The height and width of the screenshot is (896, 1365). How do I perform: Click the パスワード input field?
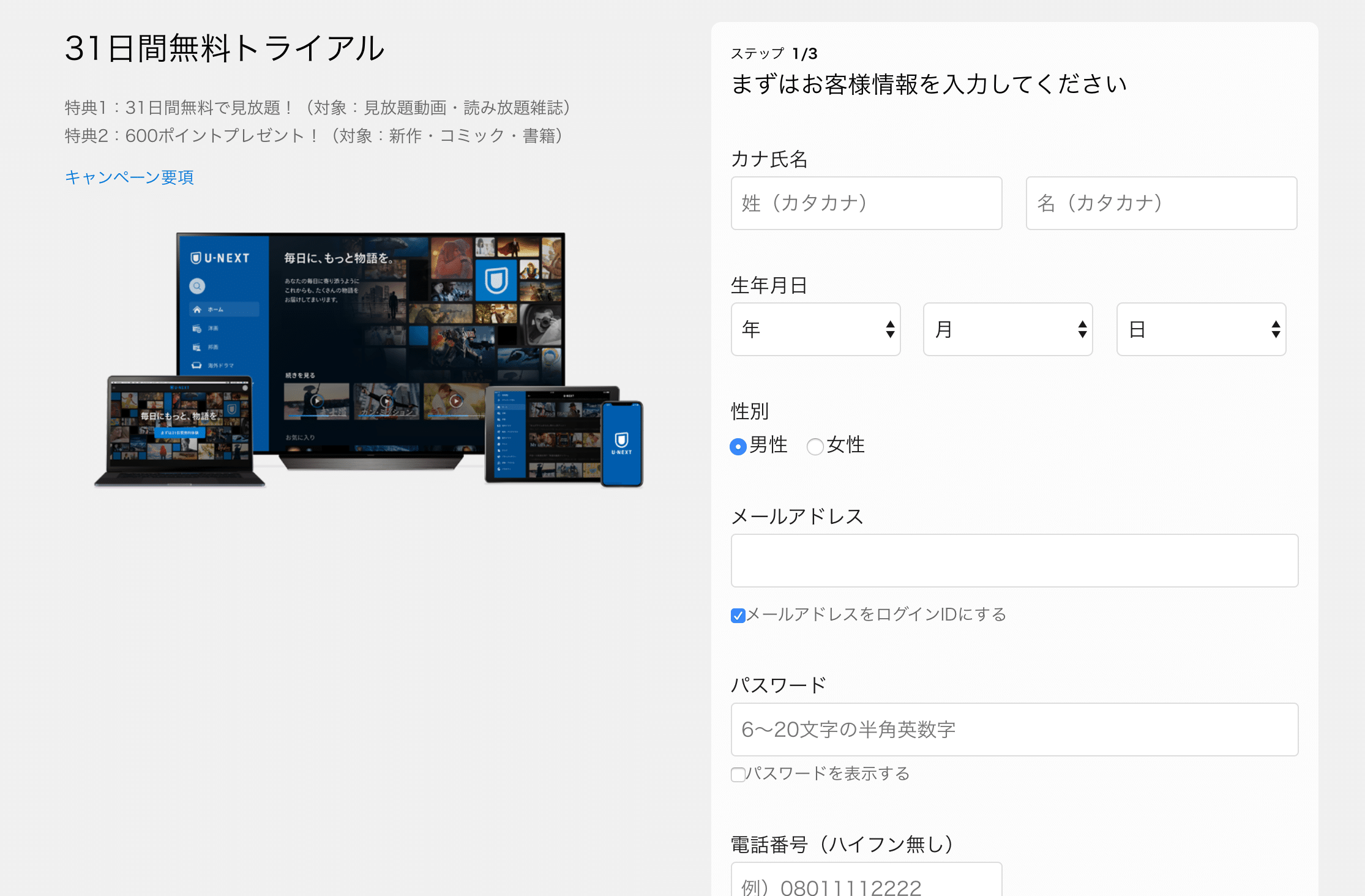click(x=1014, y=730)
